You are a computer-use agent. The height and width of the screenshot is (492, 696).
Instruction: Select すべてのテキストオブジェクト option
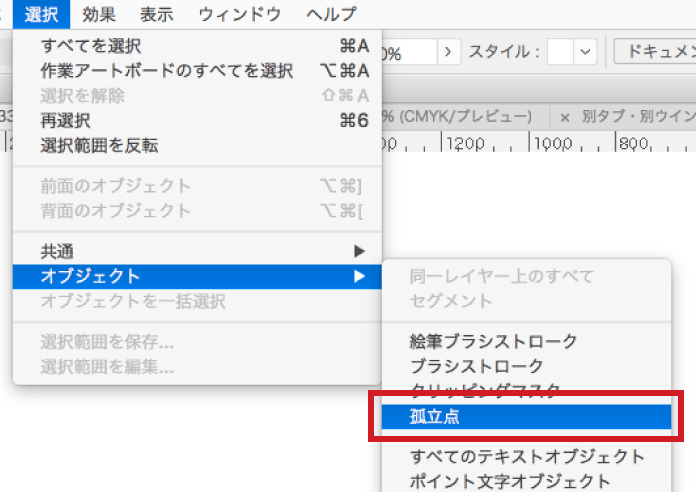[527, 456]
